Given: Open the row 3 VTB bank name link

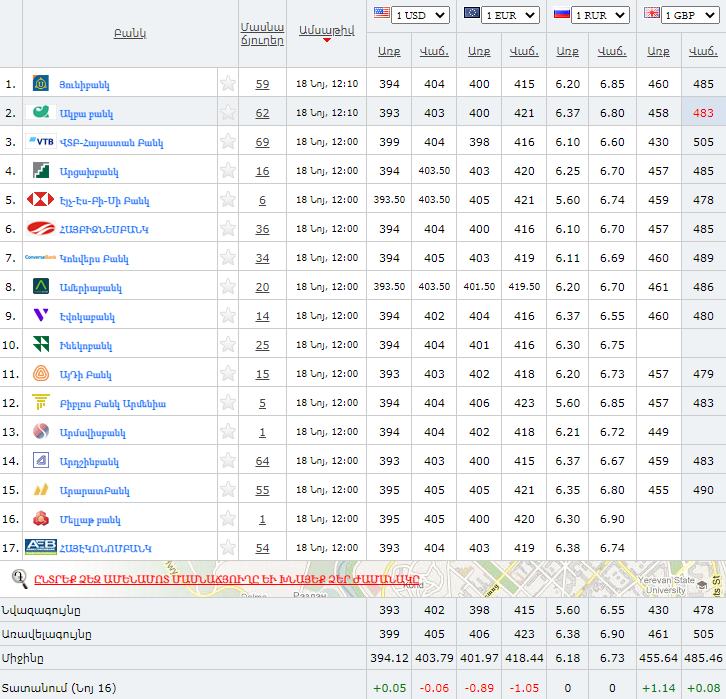Looking at the screenshot, I should click(112, 143).
